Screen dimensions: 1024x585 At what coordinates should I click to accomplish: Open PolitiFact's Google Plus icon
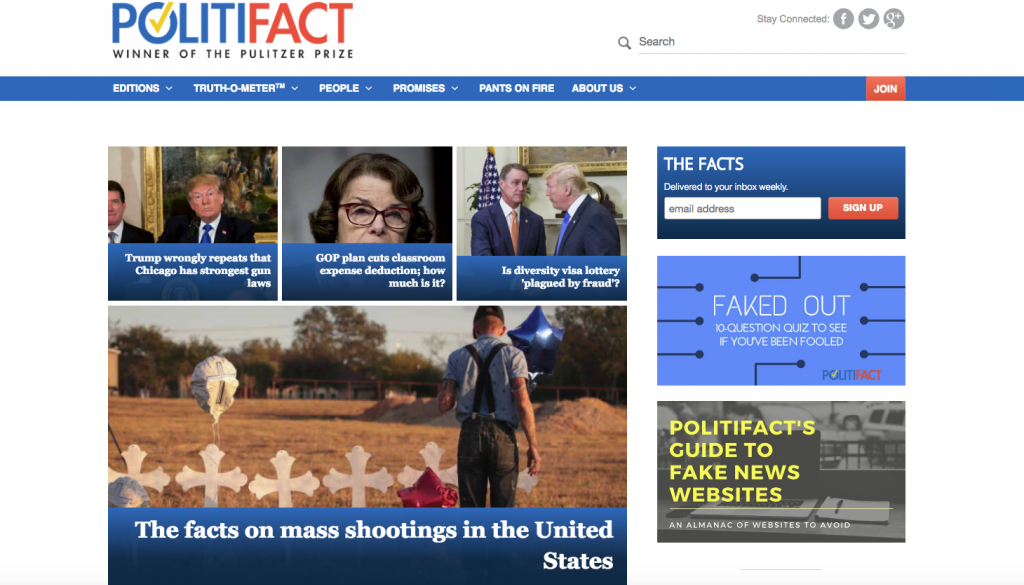(894, 19)
